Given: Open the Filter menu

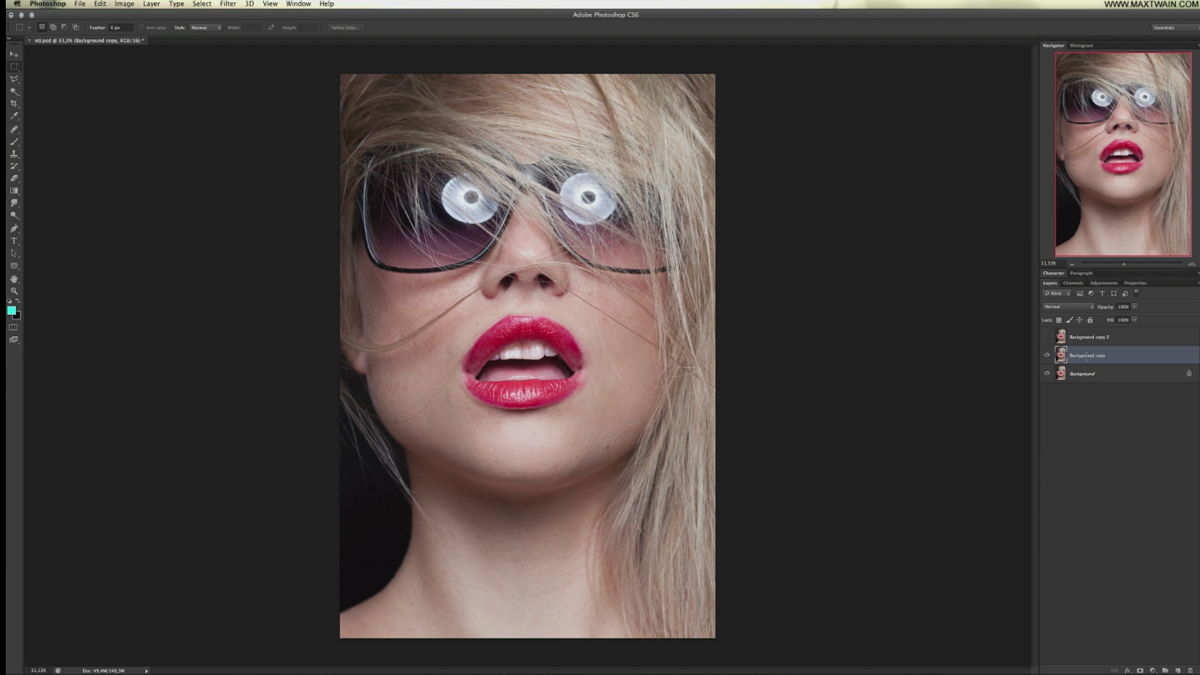Looking at the screenshot, I should (x=228, y=4).
